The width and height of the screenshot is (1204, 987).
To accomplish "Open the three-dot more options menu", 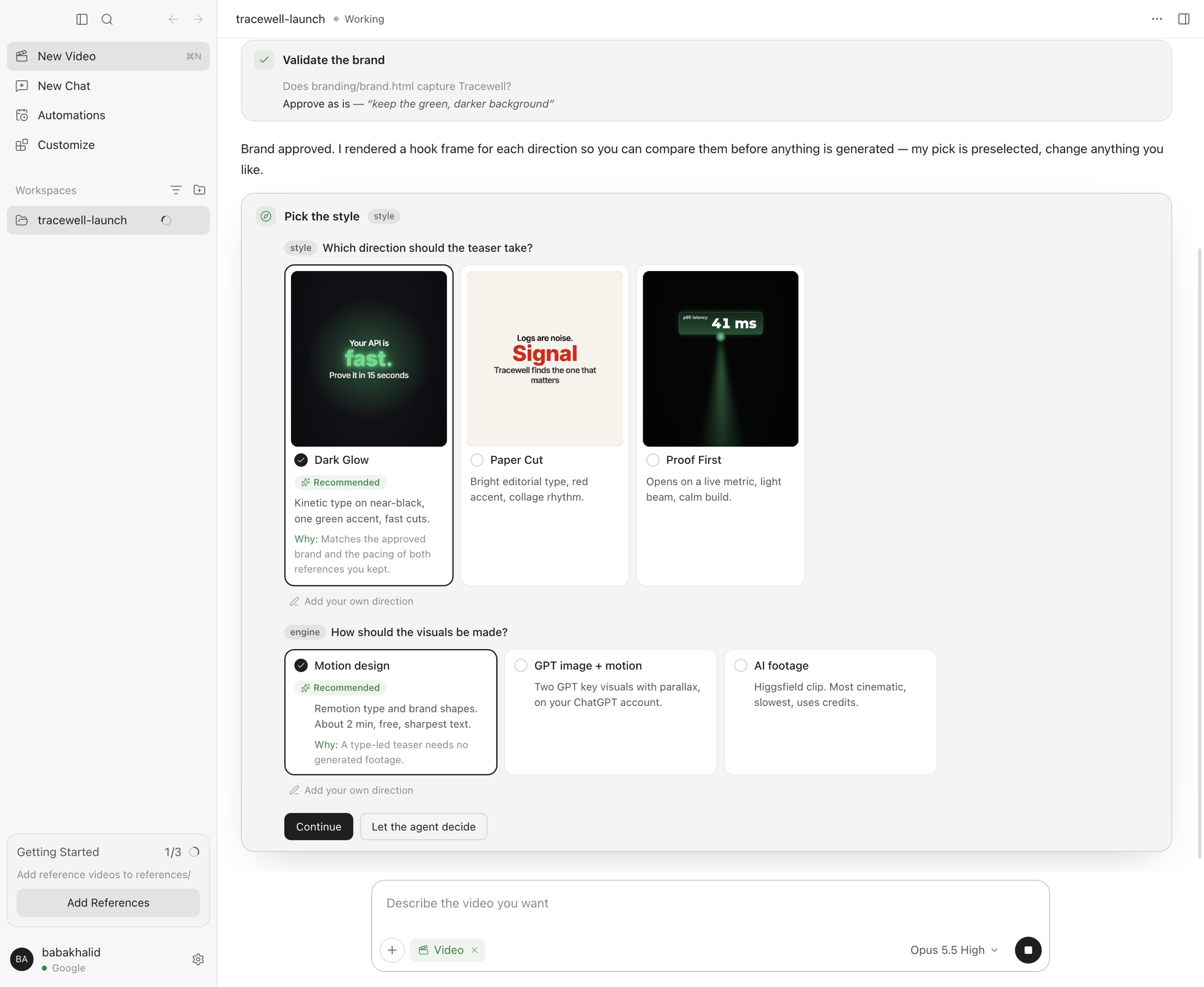I will (1157, 19).
